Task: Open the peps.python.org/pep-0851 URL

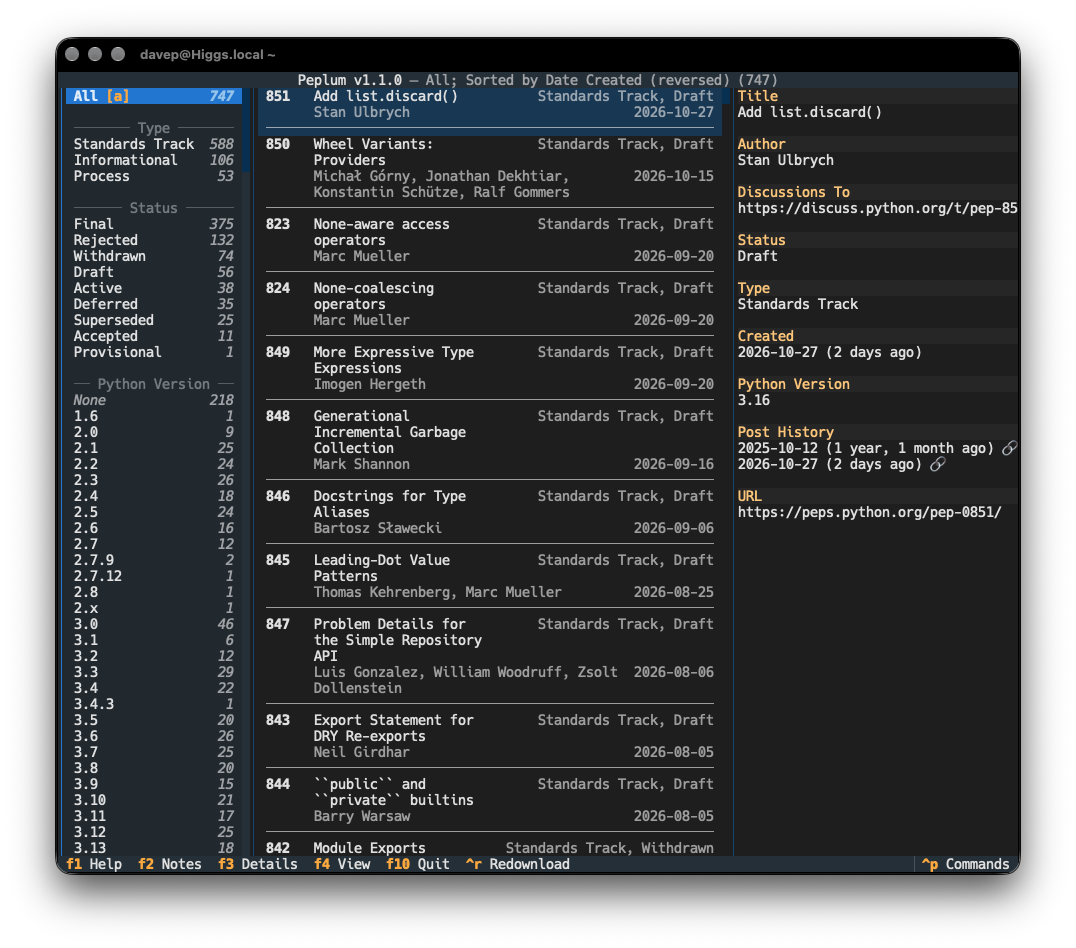Action: (869, 513)
